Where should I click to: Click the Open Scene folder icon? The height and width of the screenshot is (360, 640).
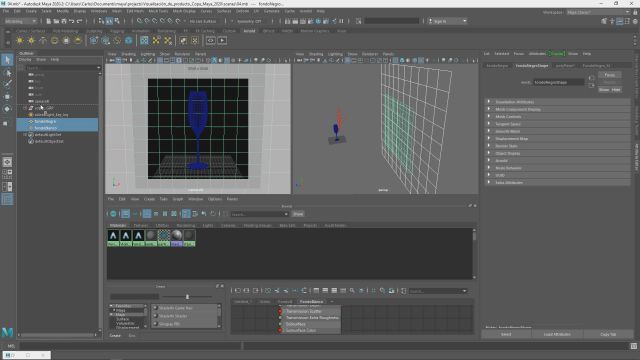pyautogui.click(x=56, y=21)
